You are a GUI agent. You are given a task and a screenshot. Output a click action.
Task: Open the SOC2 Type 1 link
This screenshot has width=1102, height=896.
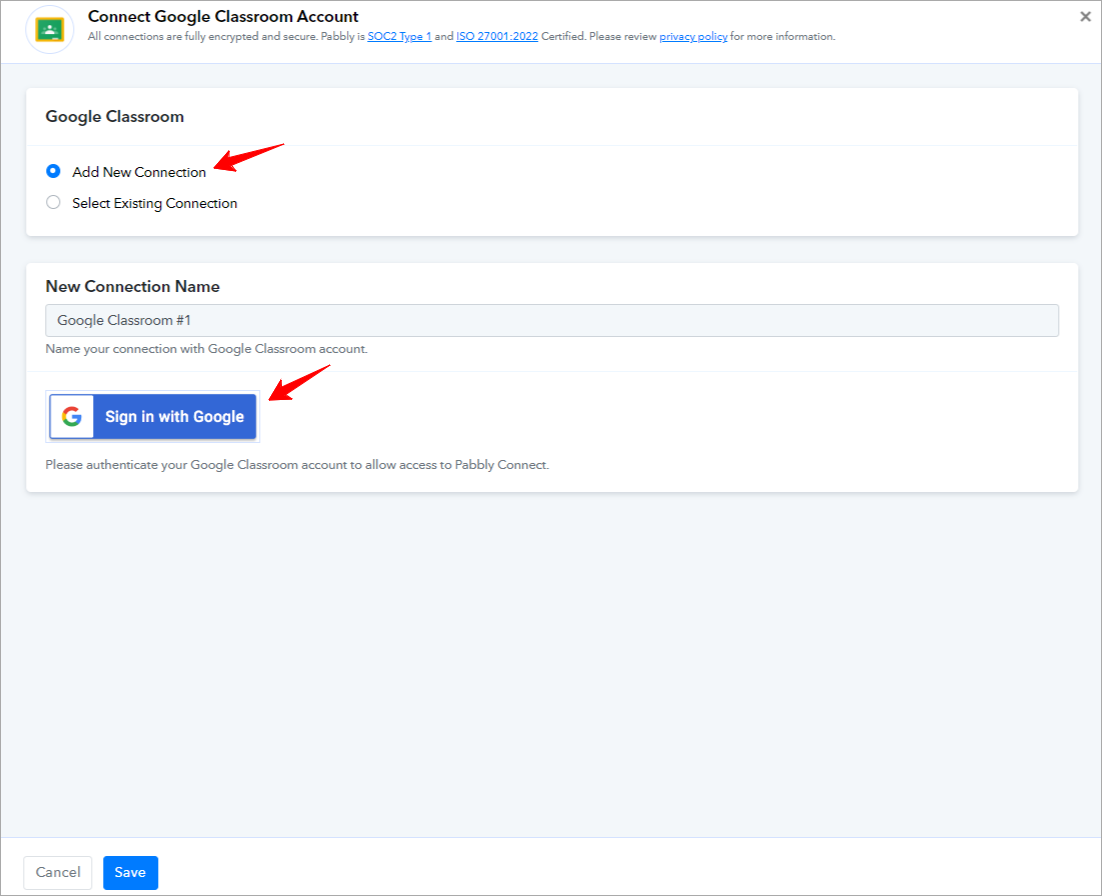coord(399,37)
